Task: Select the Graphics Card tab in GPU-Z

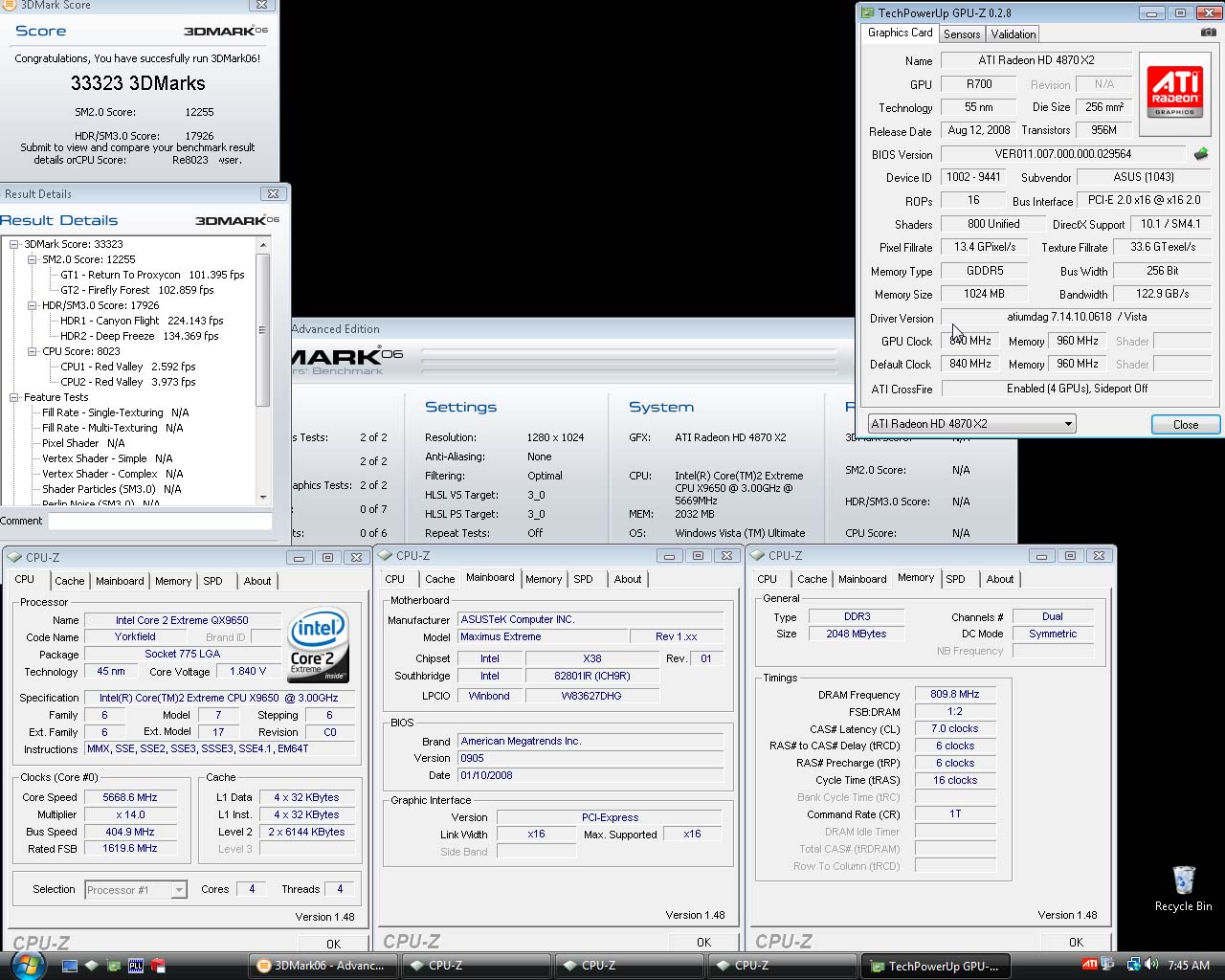Action: click(900, 33)
